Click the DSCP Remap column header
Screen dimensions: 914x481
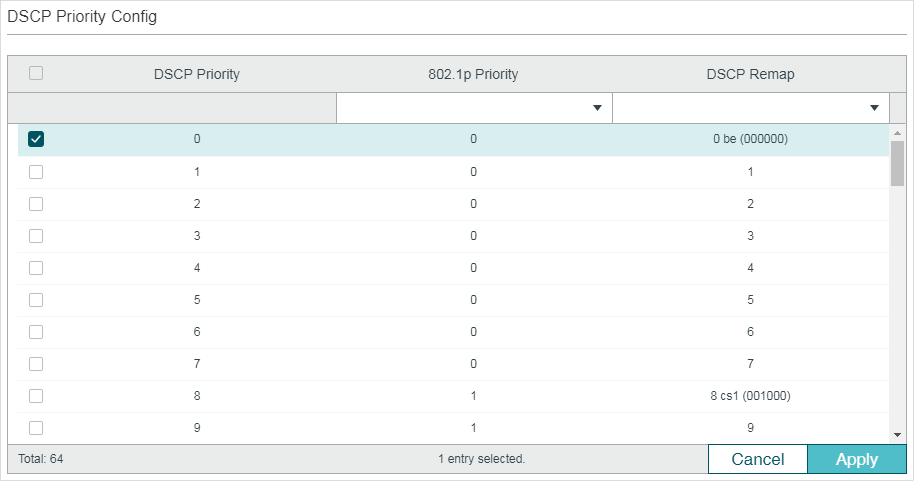[750, 74]
